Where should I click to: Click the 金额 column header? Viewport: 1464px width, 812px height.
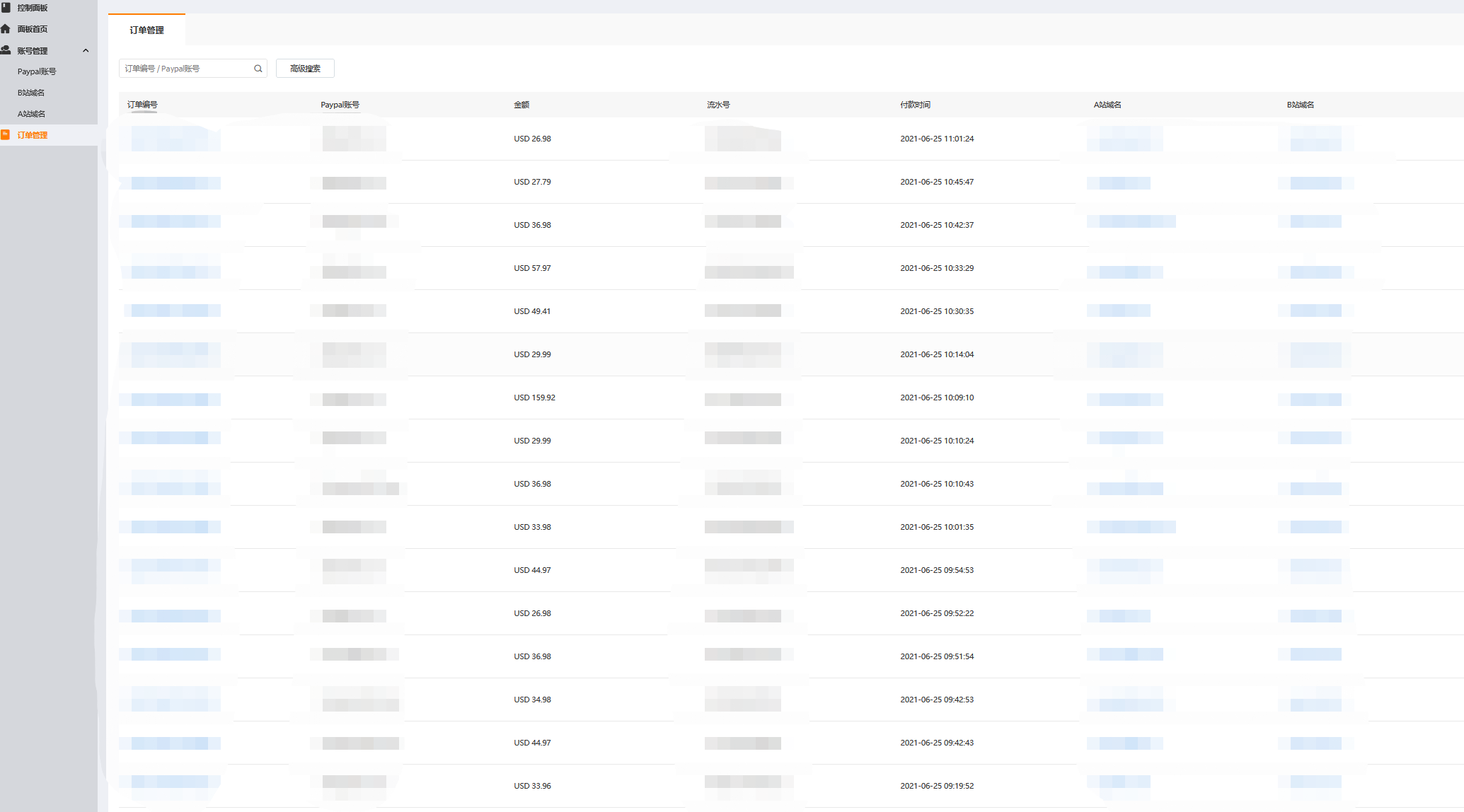tap(521, 105)
